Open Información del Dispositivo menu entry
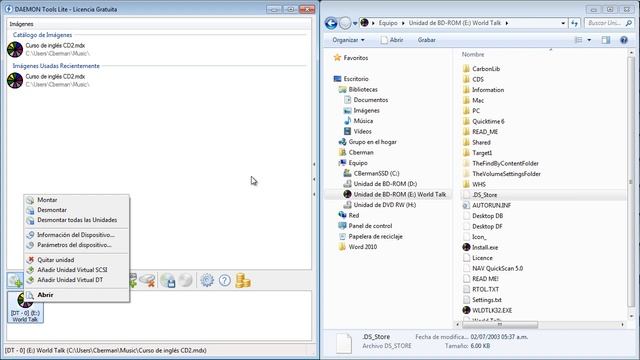 coord(77,235)
